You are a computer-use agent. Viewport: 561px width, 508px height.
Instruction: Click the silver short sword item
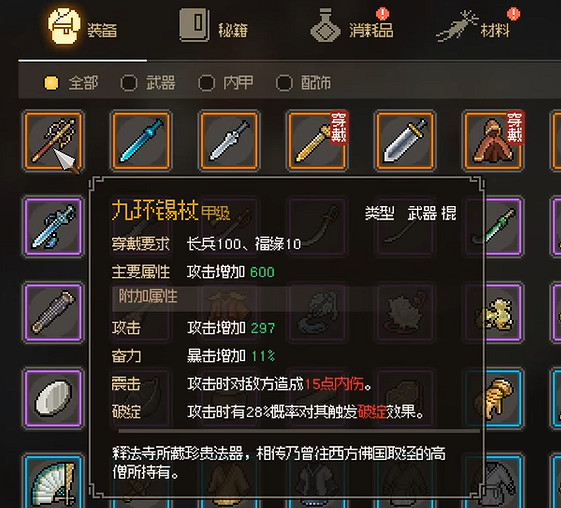click(229, 141)
